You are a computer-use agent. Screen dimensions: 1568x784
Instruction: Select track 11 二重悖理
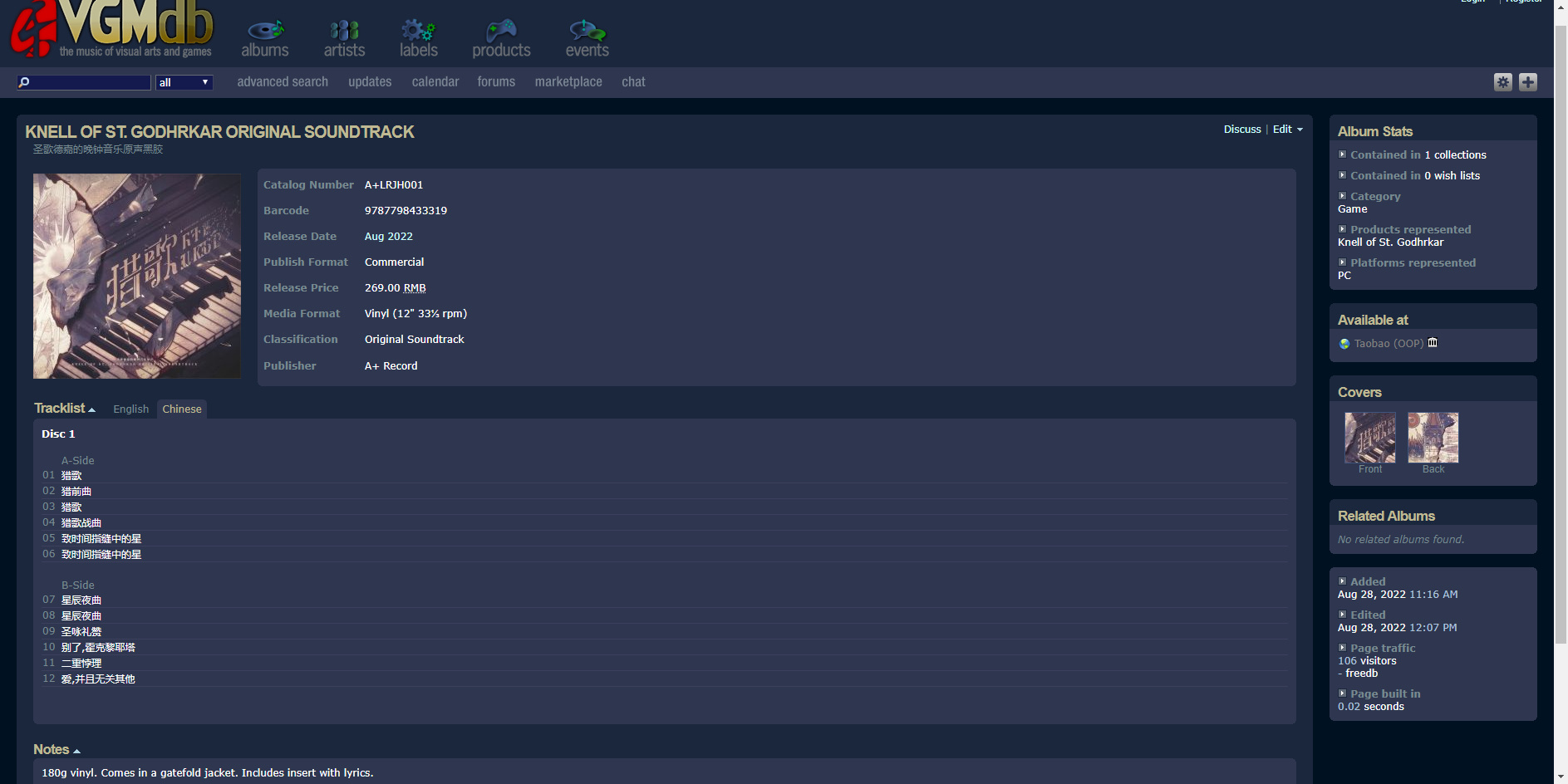[81, 664]
